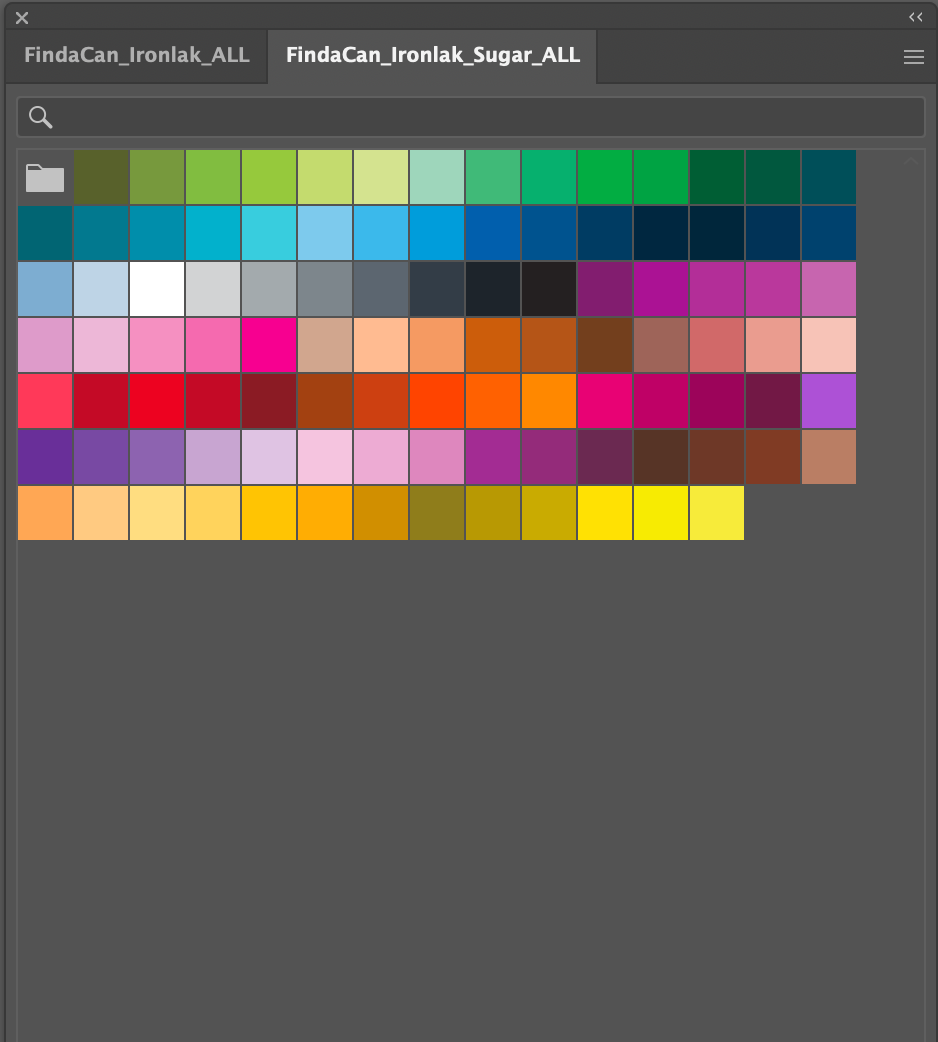Choose the dusty terracotta swatch ending purple row

click(x=829, y=458)
